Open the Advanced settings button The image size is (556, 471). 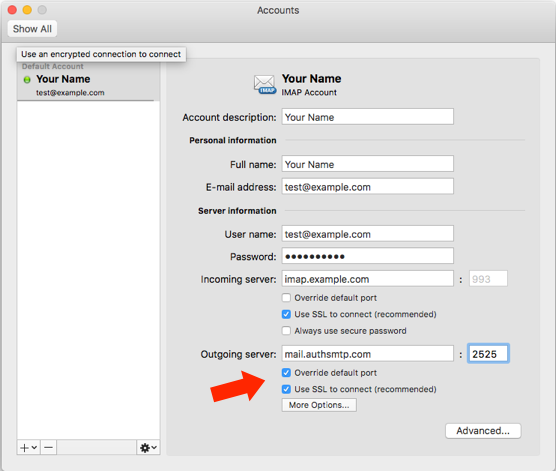click(x=483, y=431)
